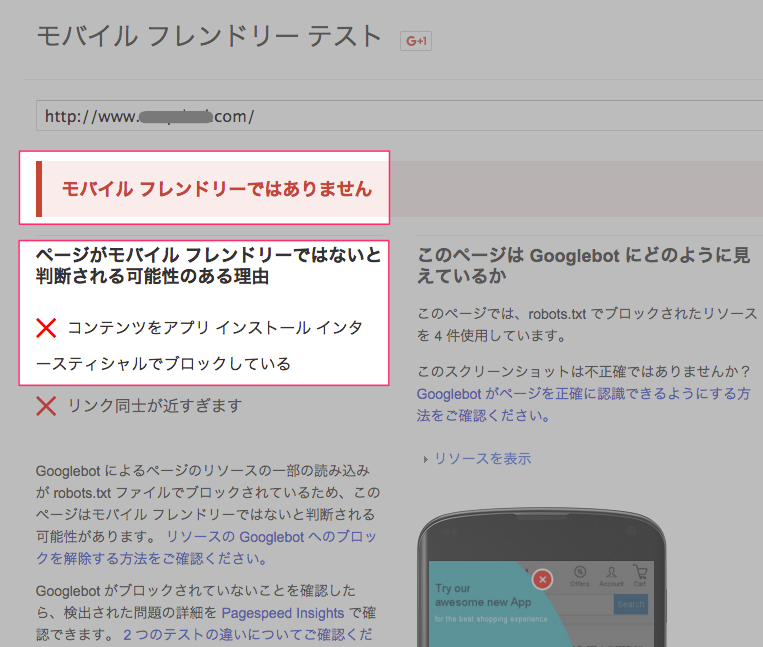Close the app banner in the phone preview
Screen dimensions: 763x647
pos(543,579)
